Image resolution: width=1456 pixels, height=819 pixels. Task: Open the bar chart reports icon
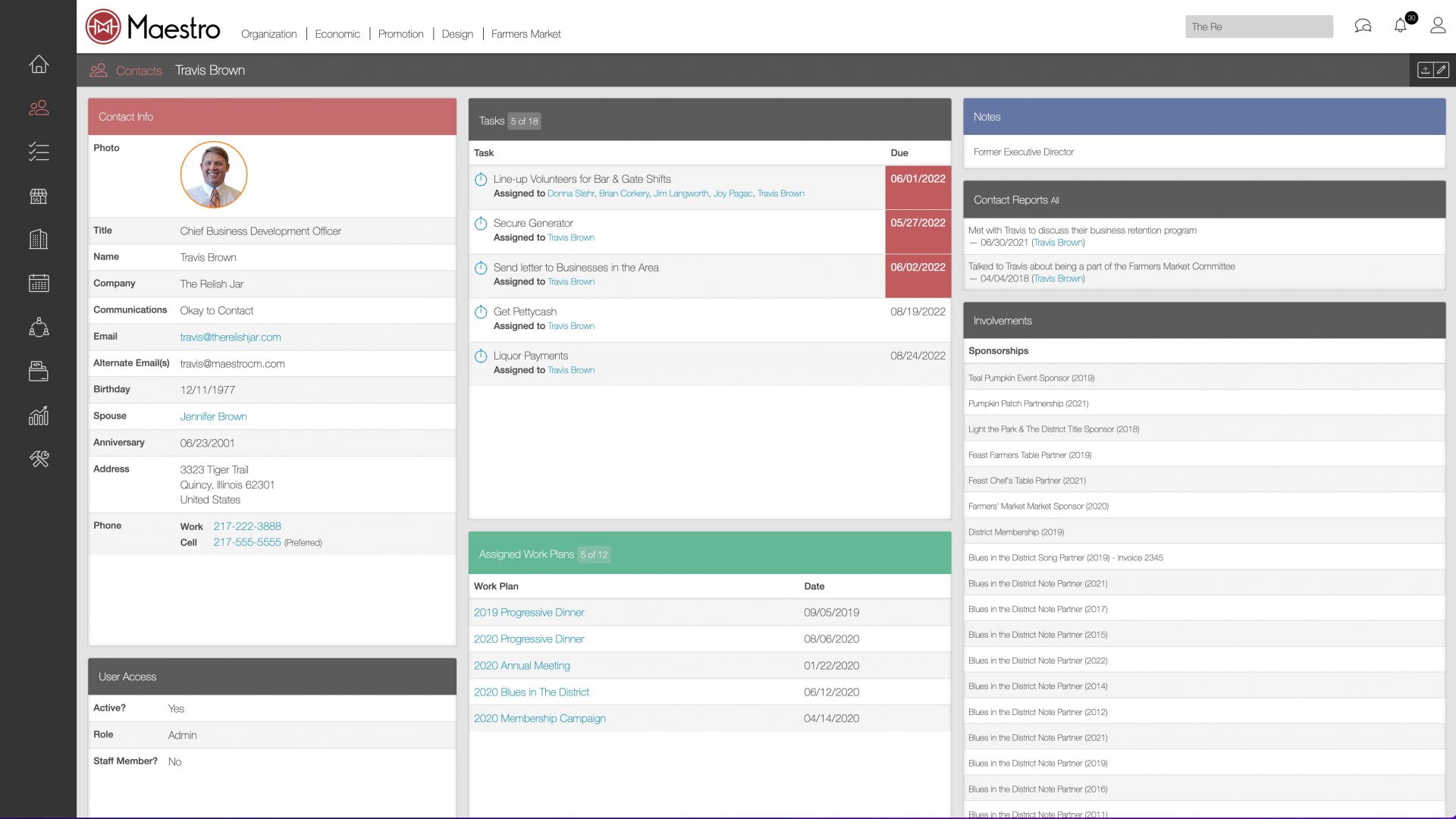tap(39, 416)
